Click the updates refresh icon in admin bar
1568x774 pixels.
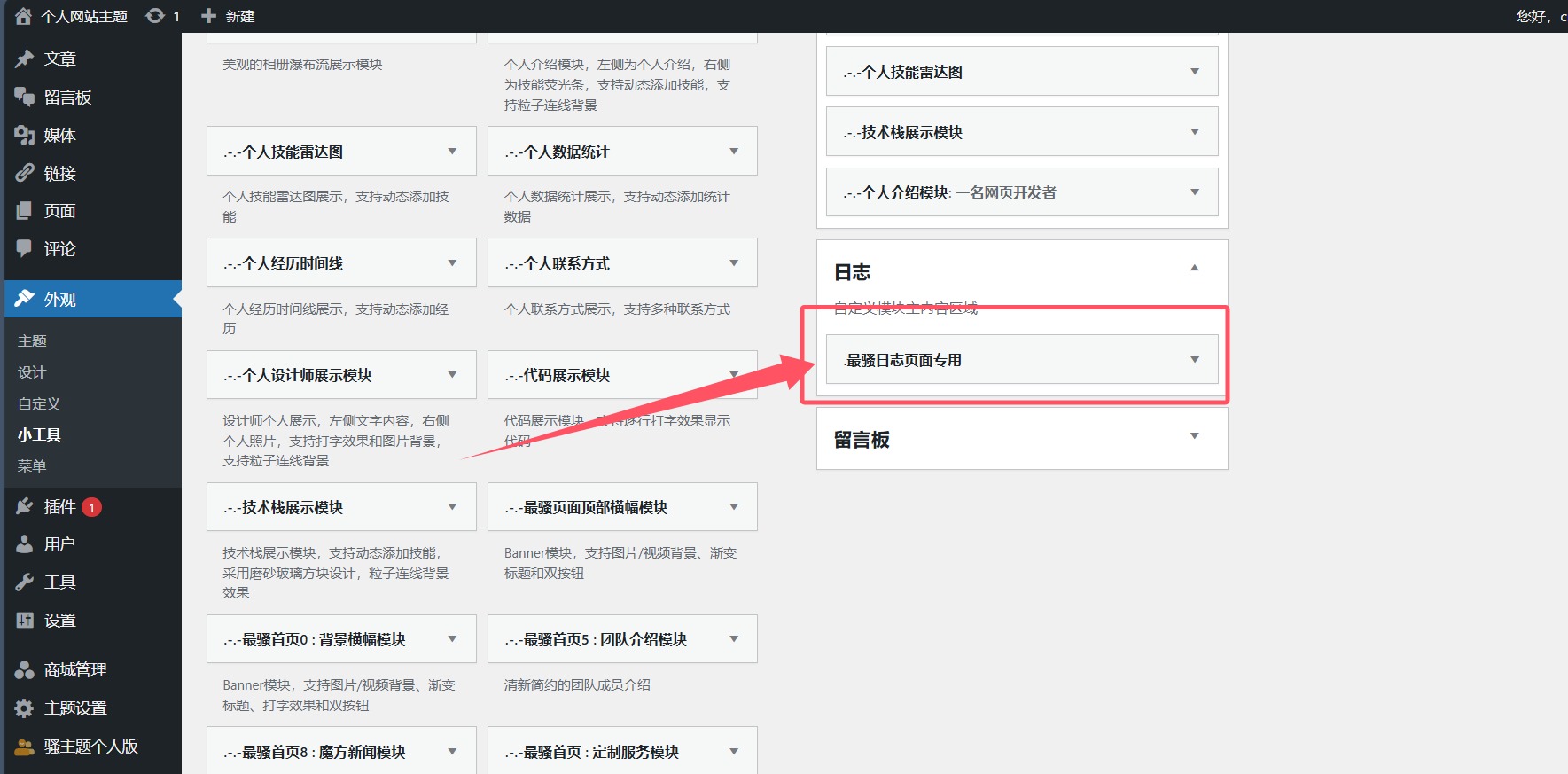click(x=155, y=16)
